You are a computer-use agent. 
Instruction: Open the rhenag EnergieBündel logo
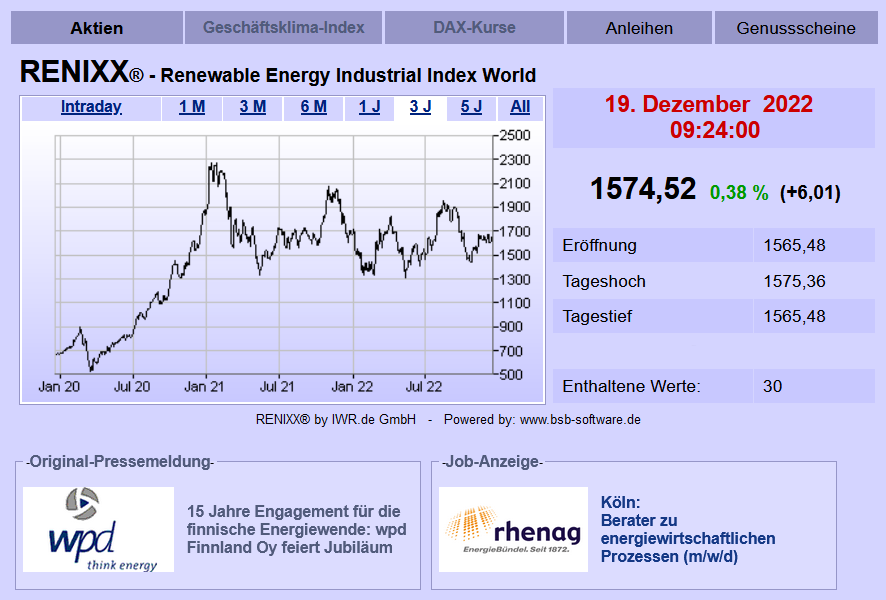[x=513, y=529]
